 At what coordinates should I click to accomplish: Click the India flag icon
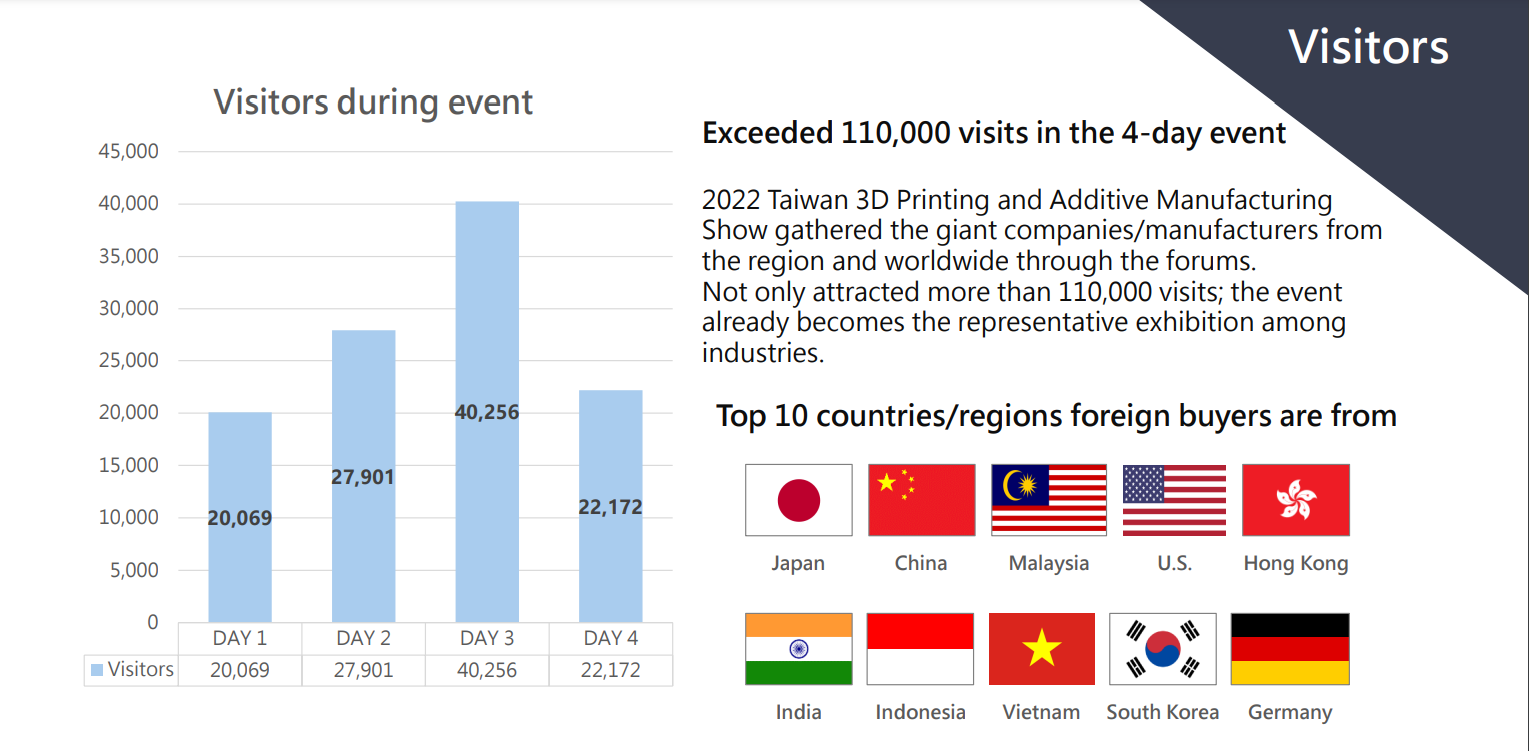[x=798, y=649]
